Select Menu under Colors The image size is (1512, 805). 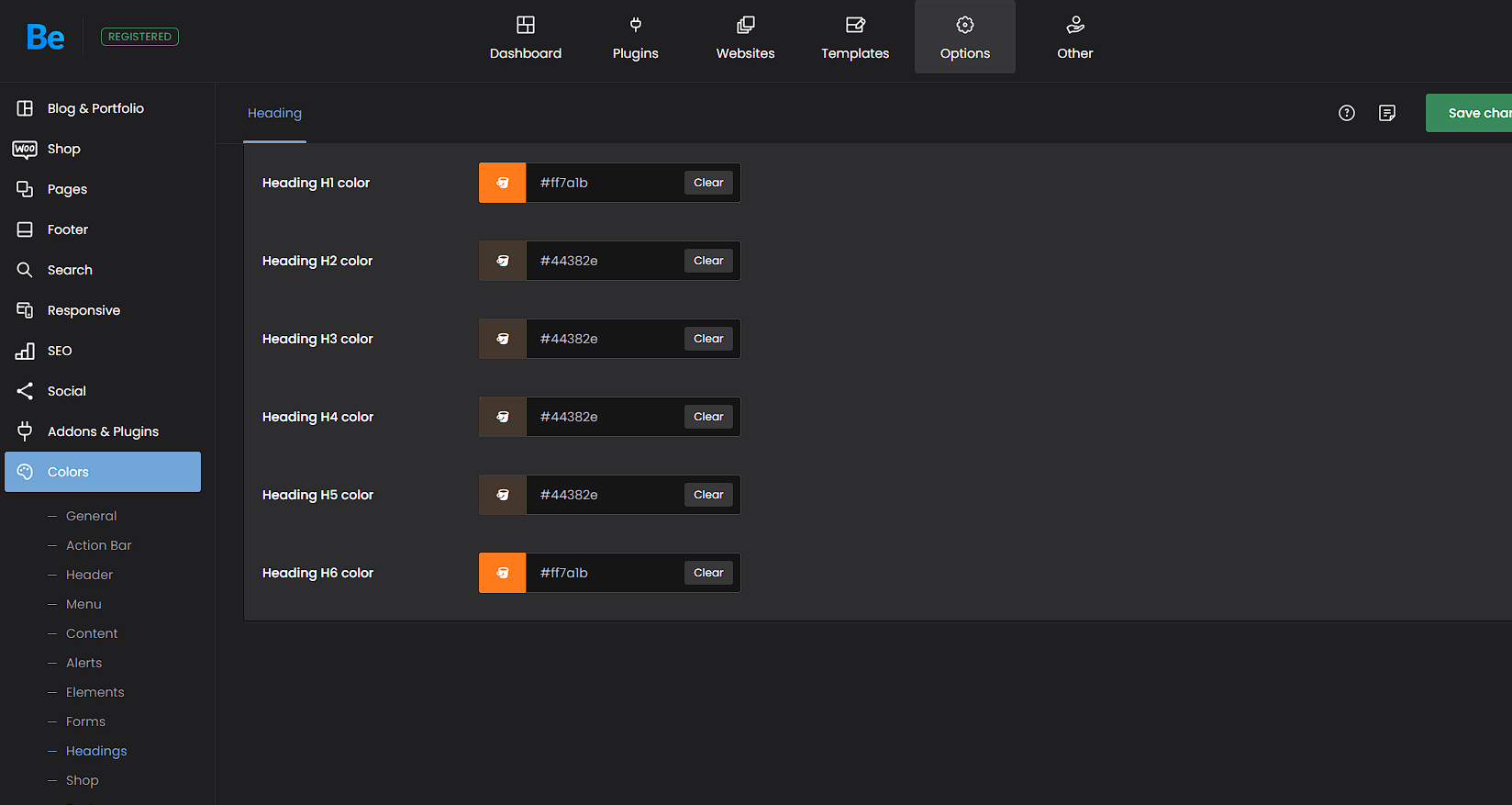(83, 604)
